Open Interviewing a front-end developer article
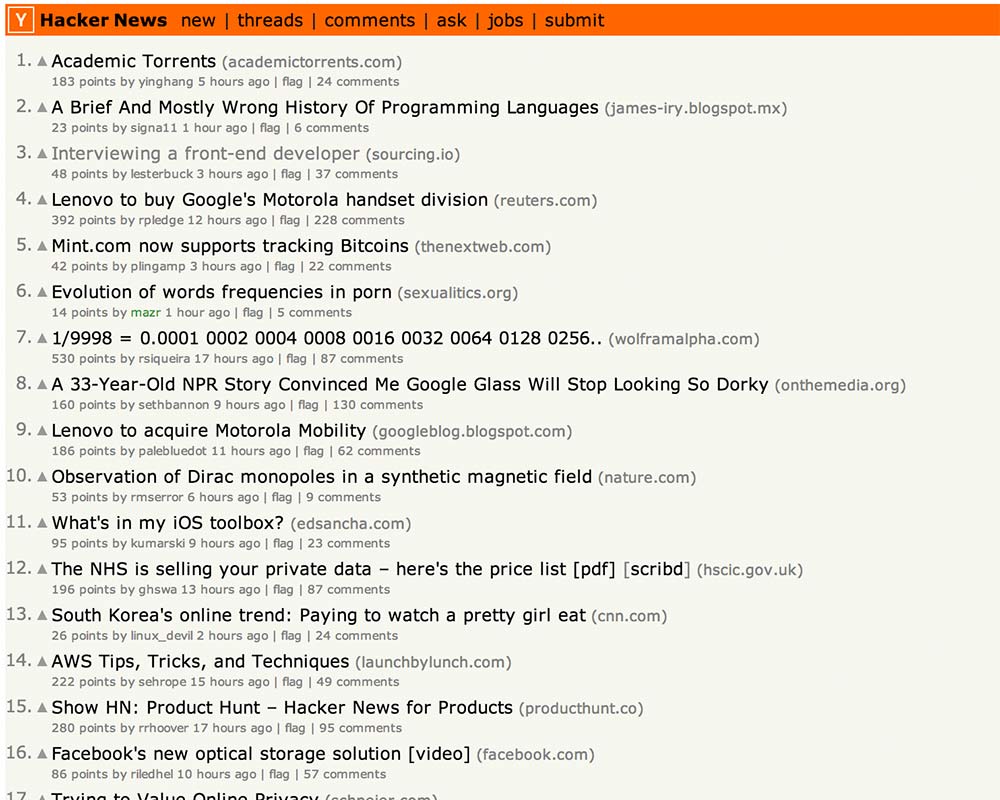The image size is (1000, 800). point(205,154)
